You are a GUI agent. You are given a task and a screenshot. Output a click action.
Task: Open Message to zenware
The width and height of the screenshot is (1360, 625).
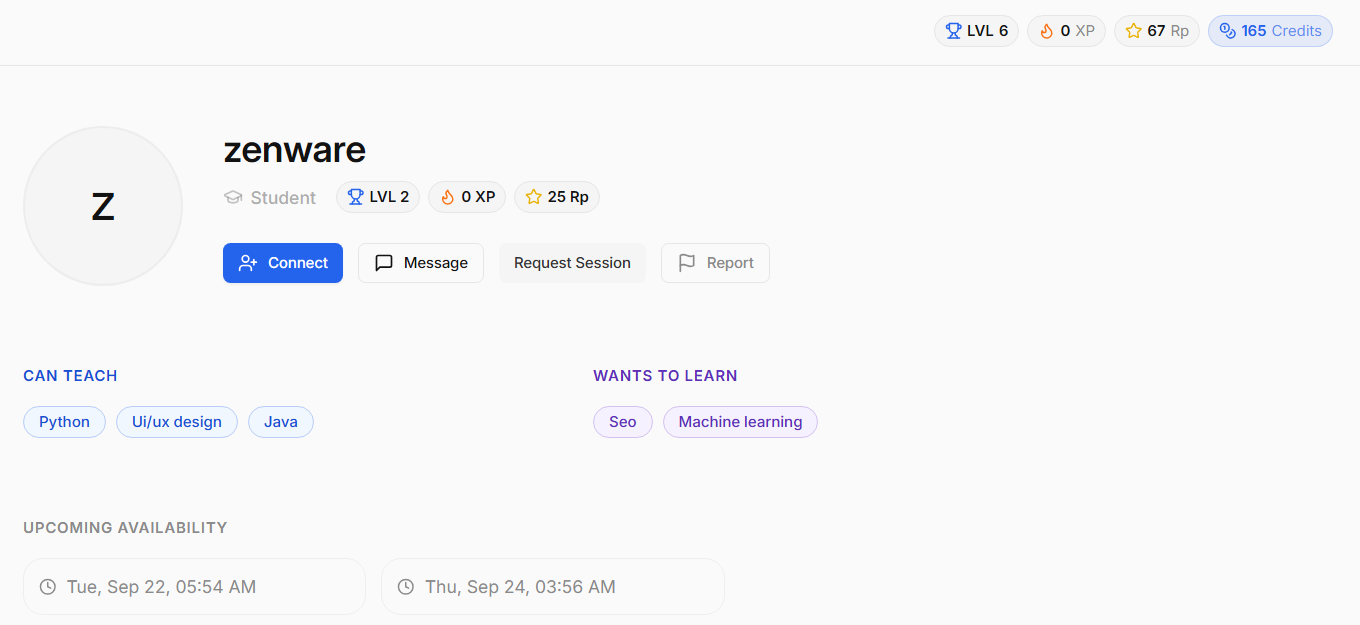point(421,263)
